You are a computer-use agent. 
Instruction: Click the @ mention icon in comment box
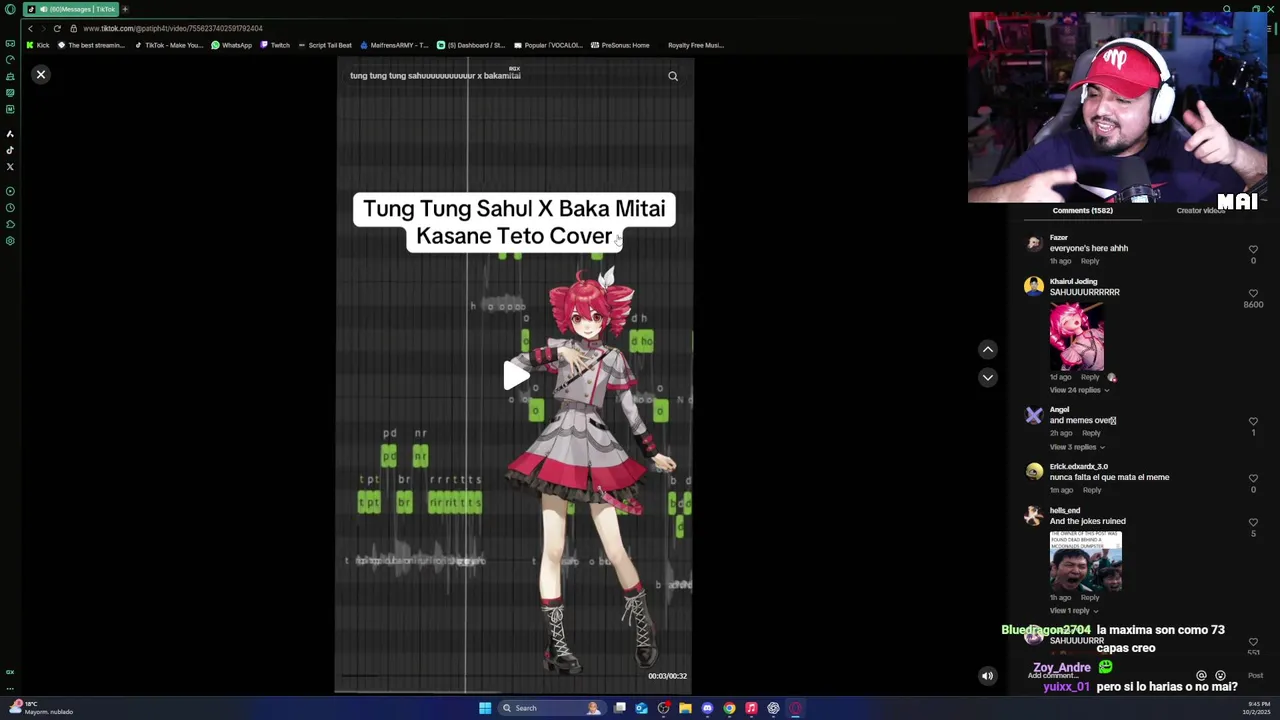[x=1201, y=676]
